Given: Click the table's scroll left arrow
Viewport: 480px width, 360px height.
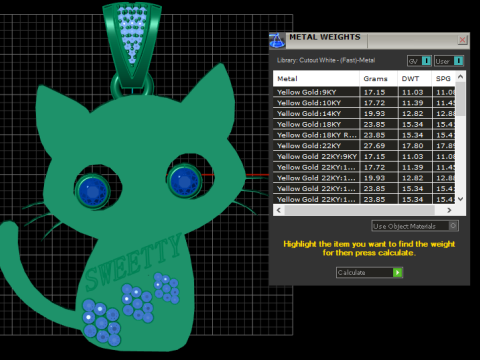Looking at the screenshot, I should pyautogui.click(x=279, y=210).
